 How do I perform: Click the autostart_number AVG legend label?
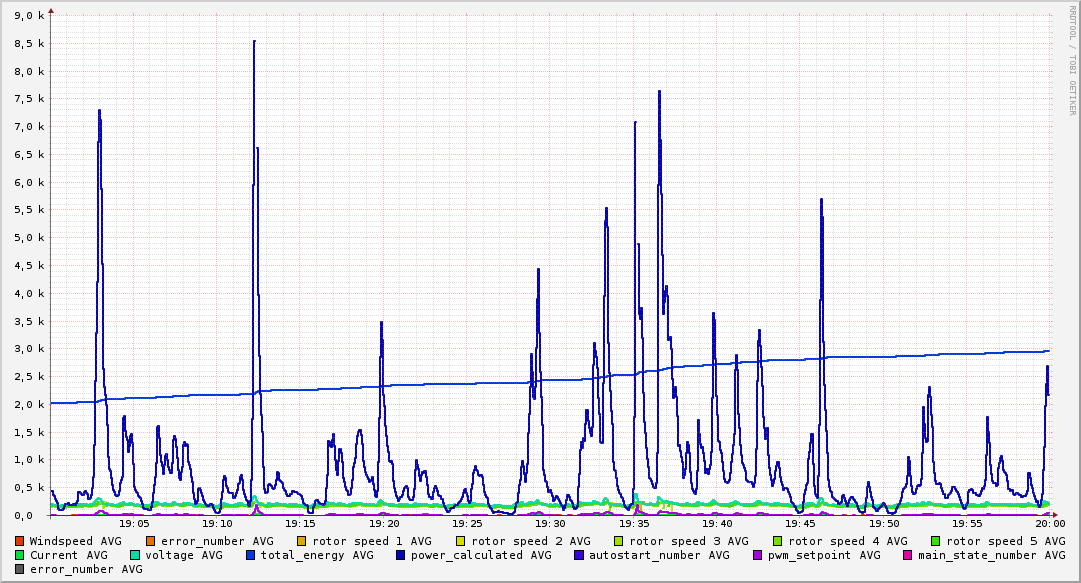click(659, 555)
